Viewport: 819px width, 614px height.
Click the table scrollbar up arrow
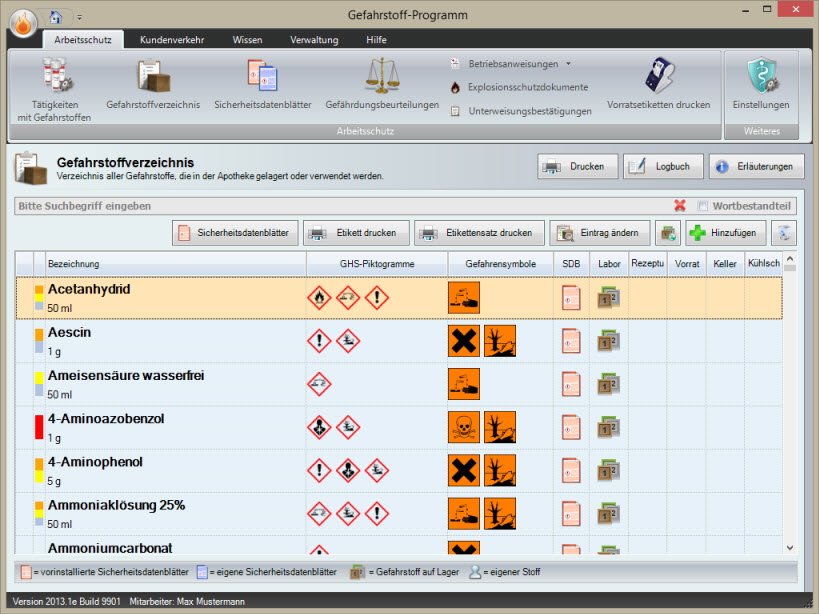(x=790, y=259)
